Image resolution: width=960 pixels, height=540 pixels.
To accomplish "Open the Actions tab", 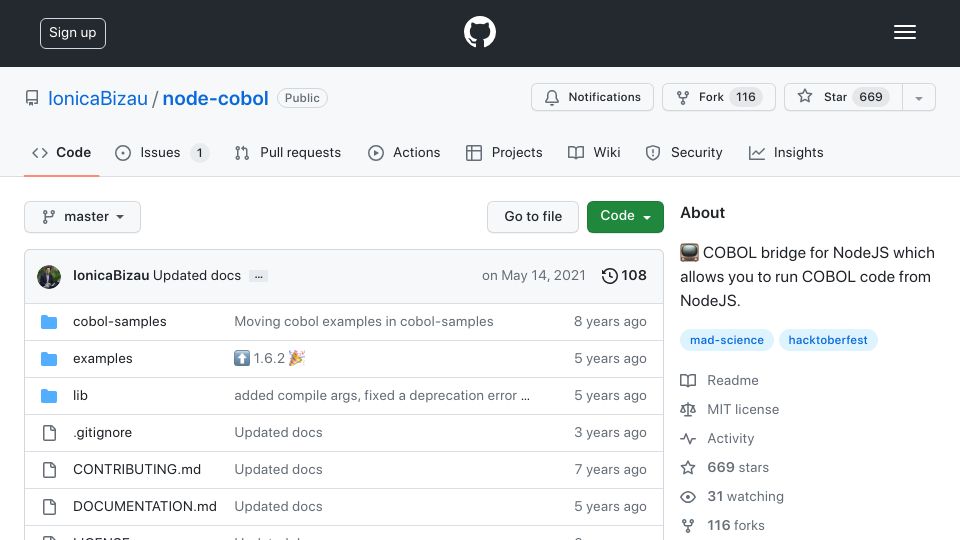I will pos(404,152).
